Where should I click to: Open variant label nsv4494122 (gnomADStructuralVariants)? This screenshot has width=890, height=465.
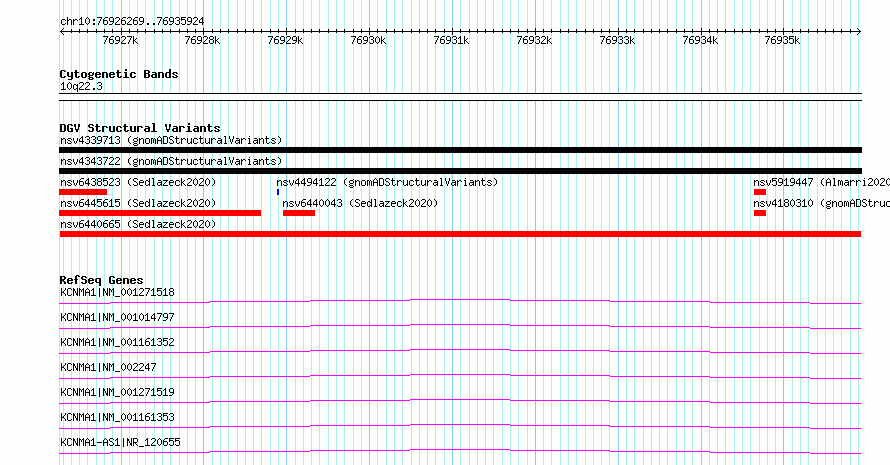pyautogui.click(x=387, y=182)
